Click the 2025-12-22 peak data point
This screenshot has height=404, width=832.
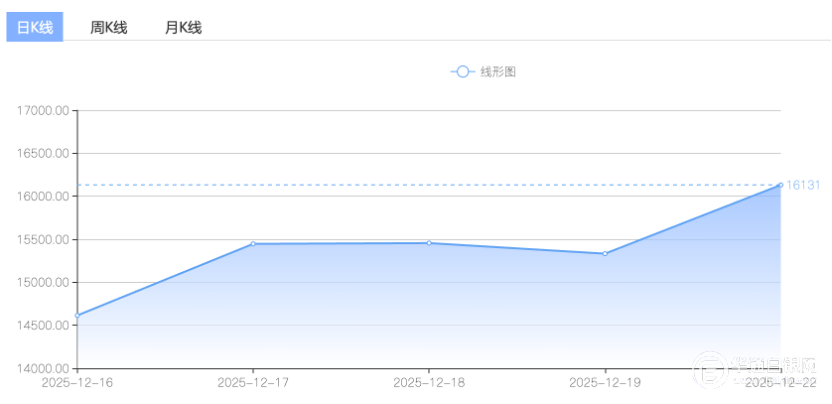[x=780, y=185]
